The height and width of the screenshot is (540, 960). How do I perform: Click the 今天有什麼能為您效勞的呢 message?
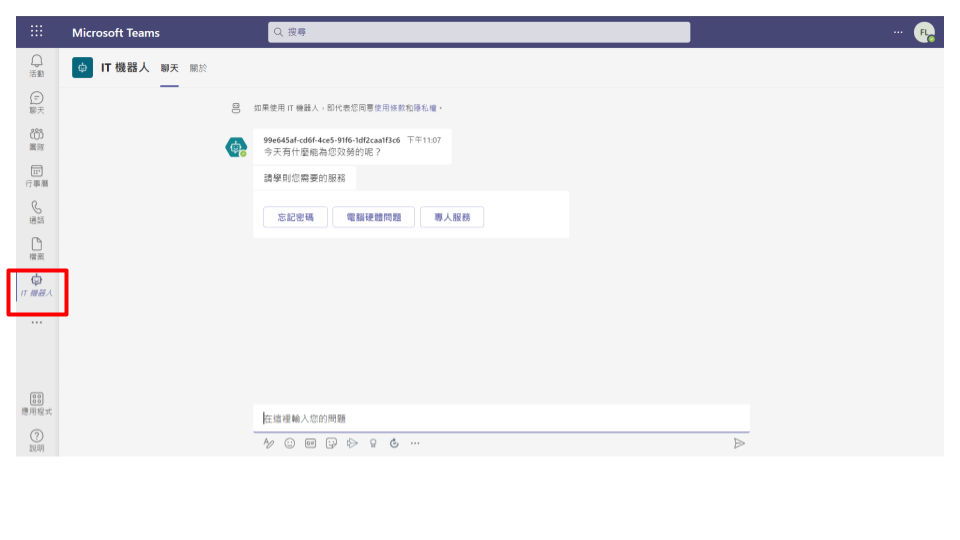tap(323, 152)
